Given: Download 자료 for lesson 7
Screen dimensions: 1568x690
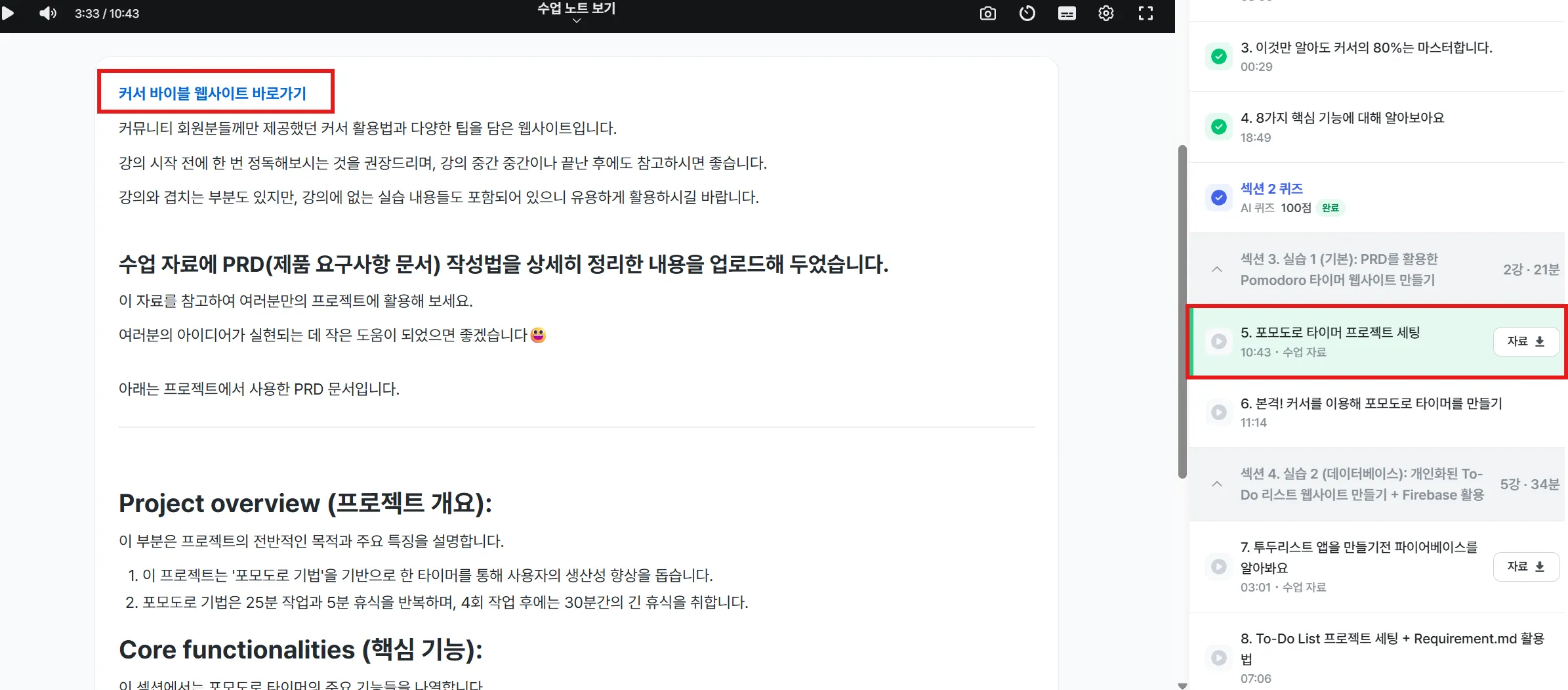Looking at the screenshot, I should 1526,567.
